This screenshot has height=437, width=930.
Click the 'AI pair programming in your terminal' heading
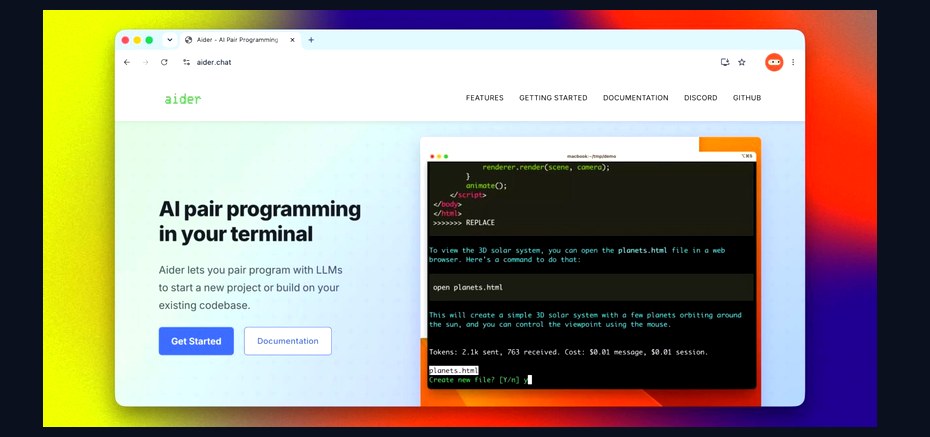pos(260,222)
